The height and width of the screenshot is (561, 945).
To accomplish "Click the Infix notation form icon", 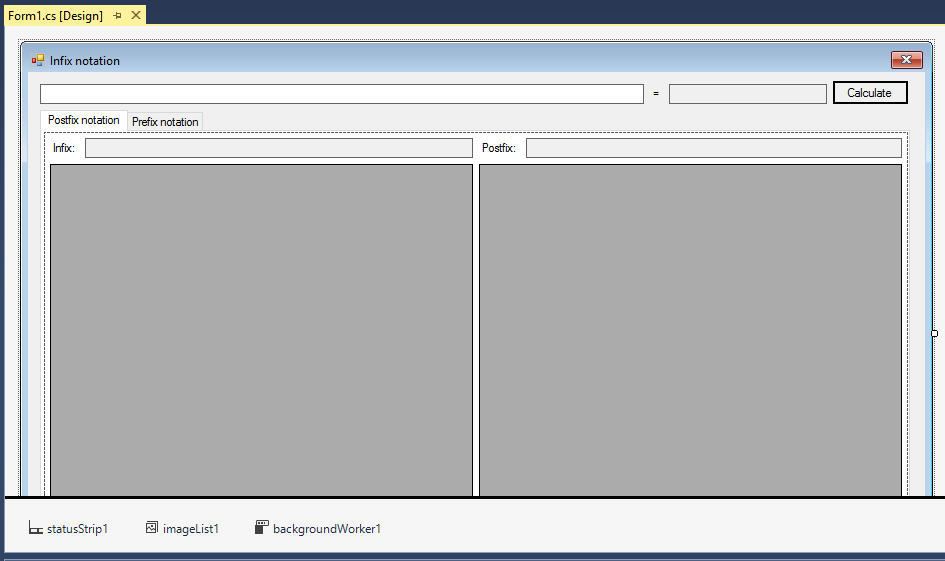I will click(x=38, y=60).
